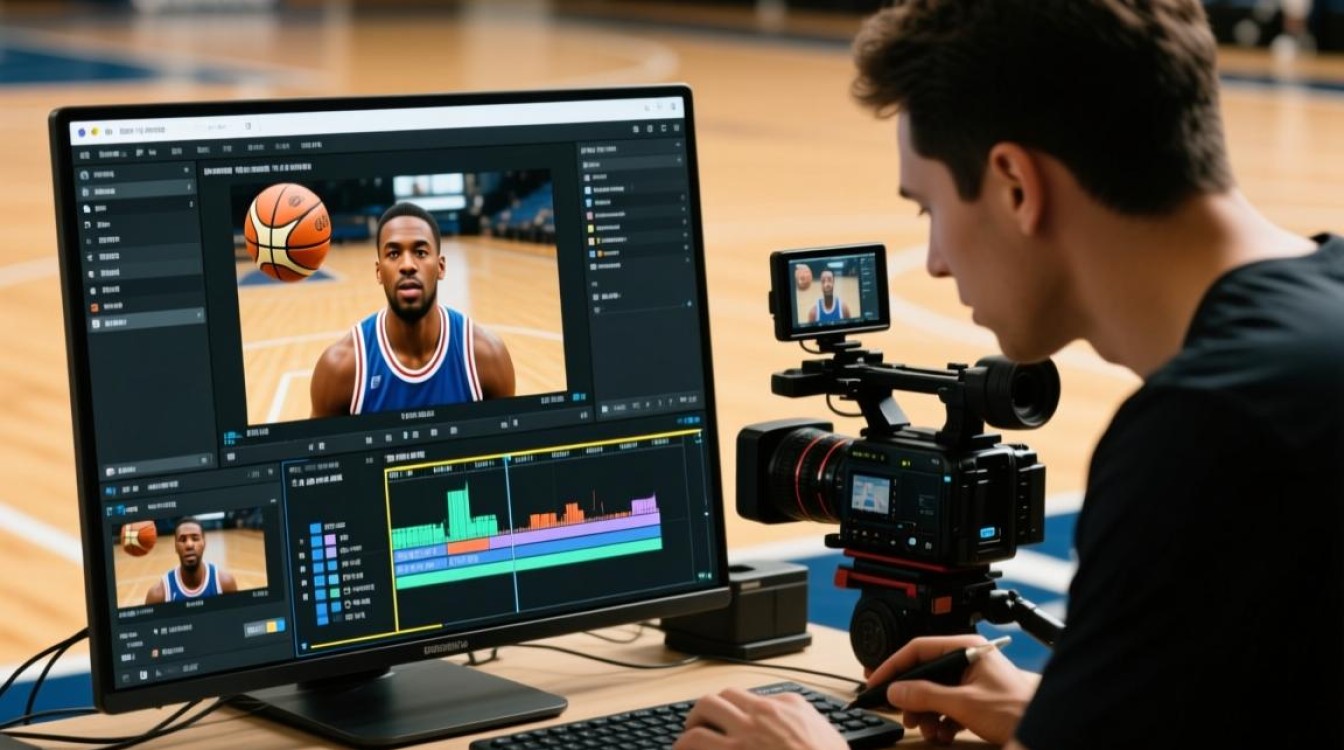1344x750 pixels.
Task: Toggle the yellow-and-blue switch below the source thumbnail
Action: click(x=265, y=627)
